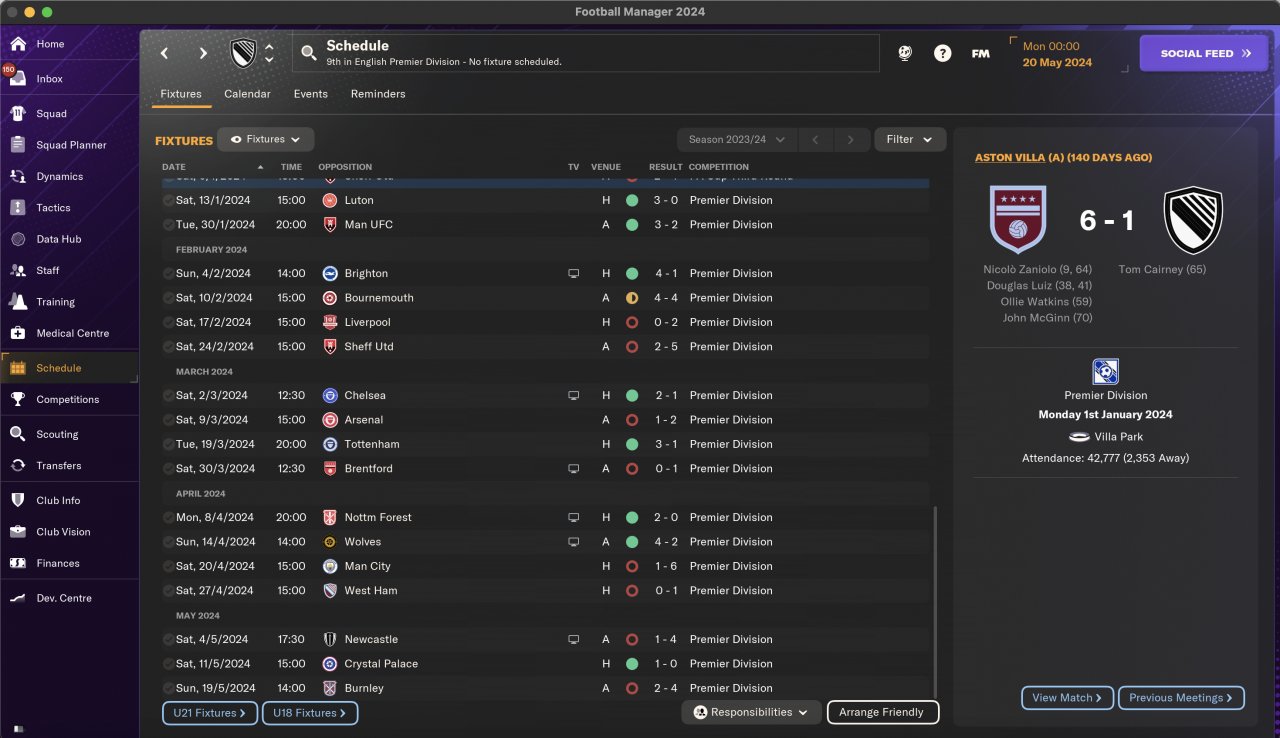The height and width of the screenshot is (738, 1280).
Task: Click the U21 Fixtures button
Action: (209, 713)
